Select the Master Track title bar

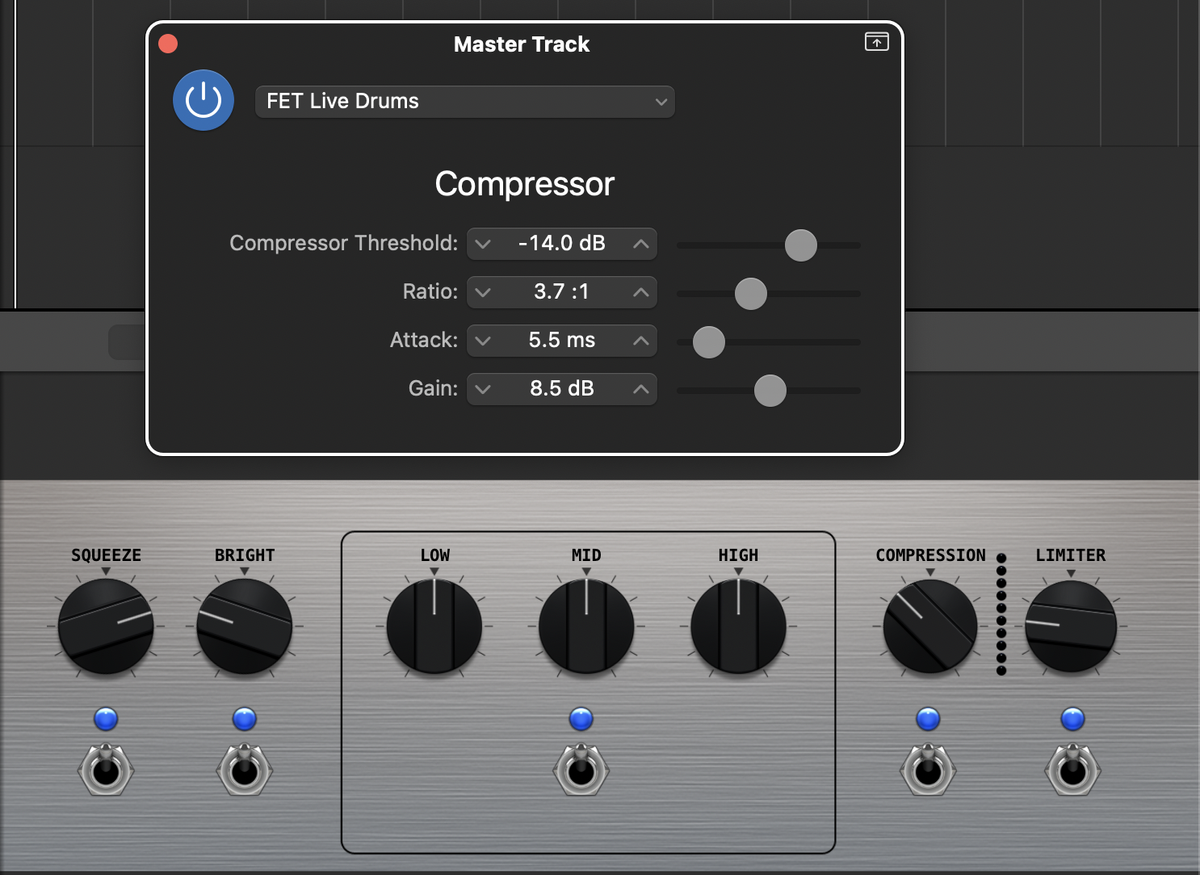click(x=521, y=44)
